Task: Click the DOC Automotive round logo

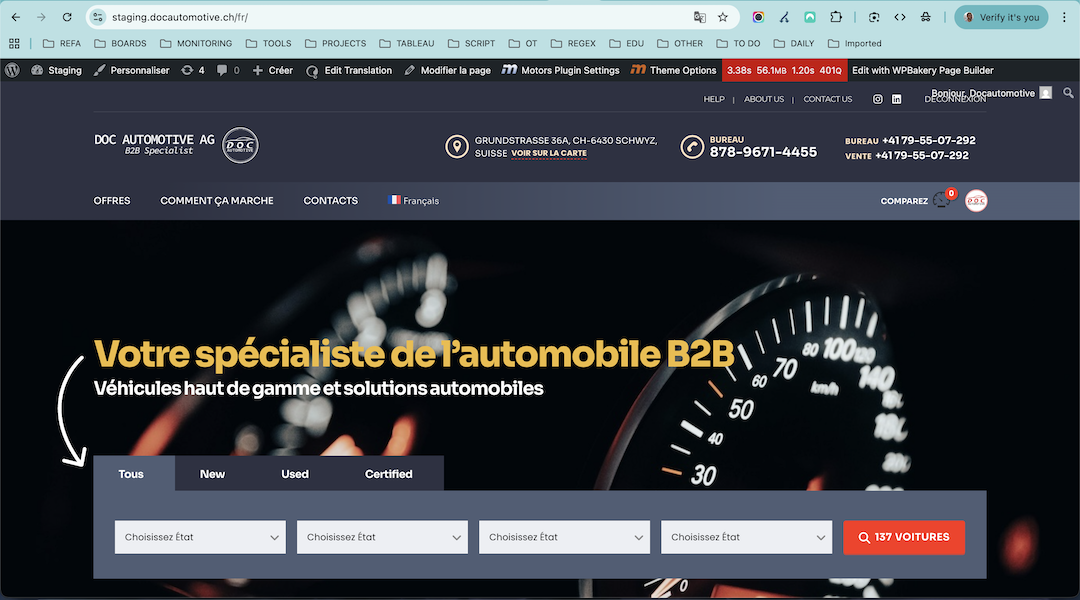Action: pyautogui.click(x=240, y=145)
